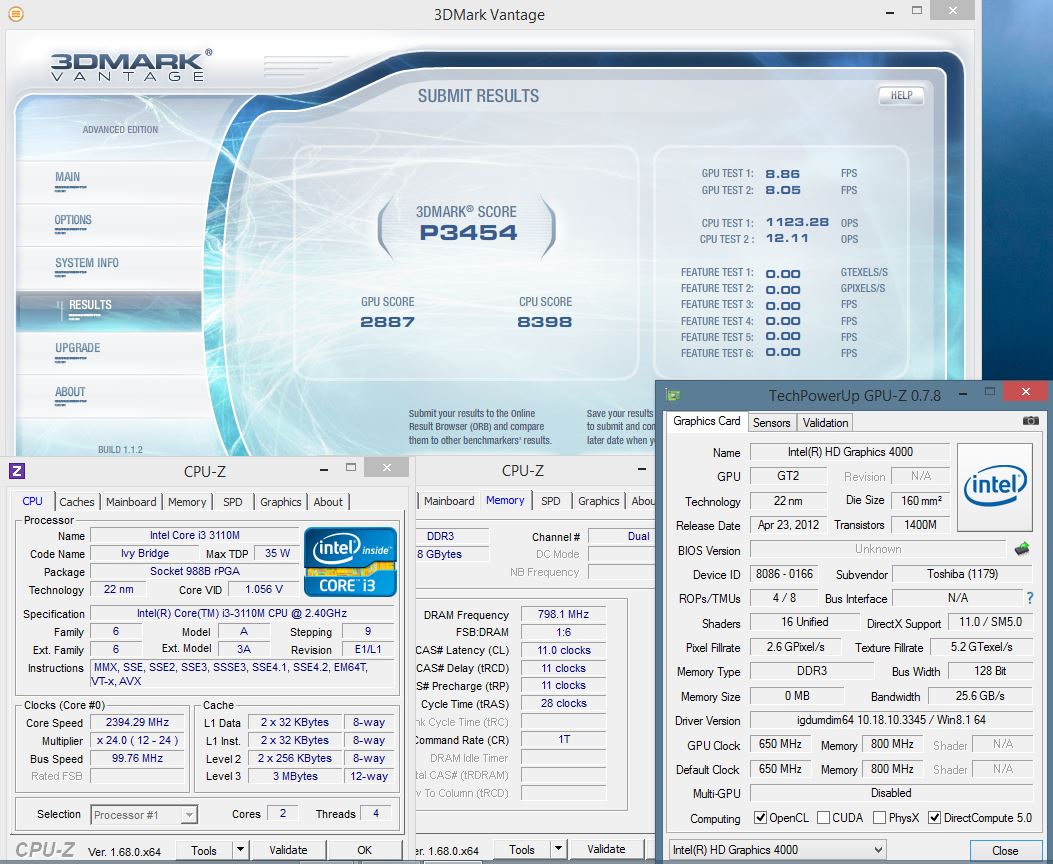Open SPD tab in second CPU-Z window
1053x864 pixels.
click(x=551, y=501)
